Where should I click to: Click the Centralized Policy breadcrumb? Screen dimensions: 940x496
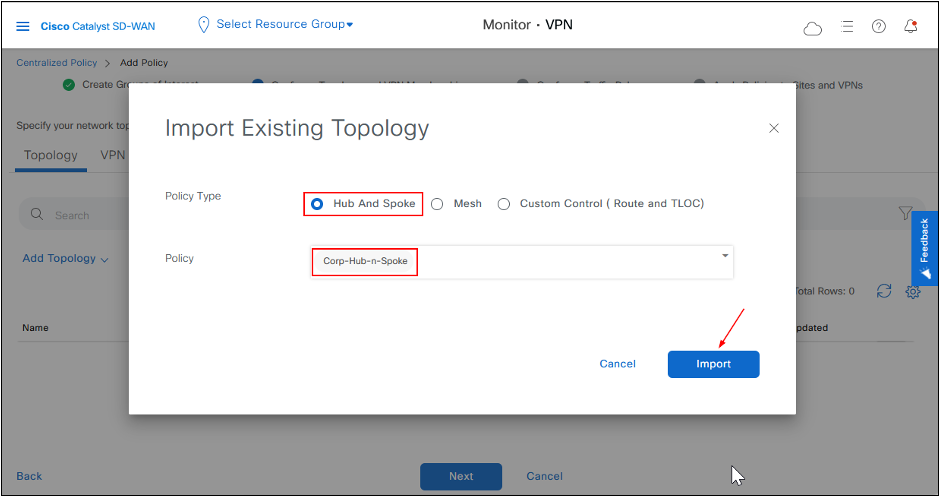point(58,63)
